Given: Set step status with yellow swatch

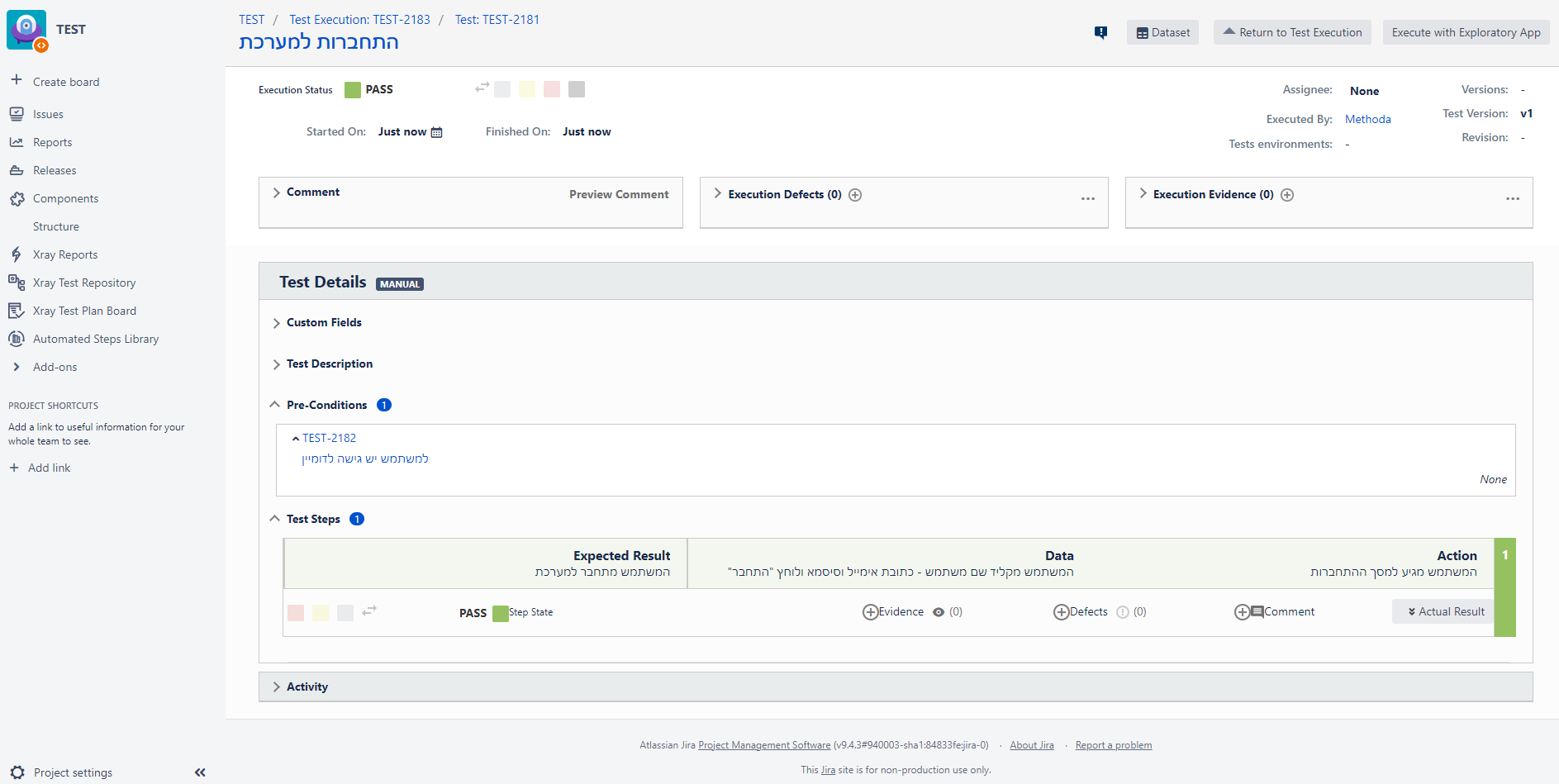Looking at the screenshot, I should tap(321, 613).
